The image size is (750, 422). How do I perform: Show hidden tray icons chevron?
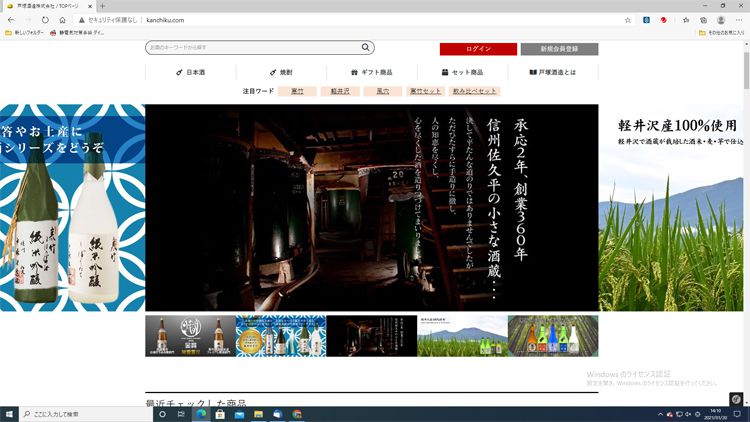tap(660, 414)
